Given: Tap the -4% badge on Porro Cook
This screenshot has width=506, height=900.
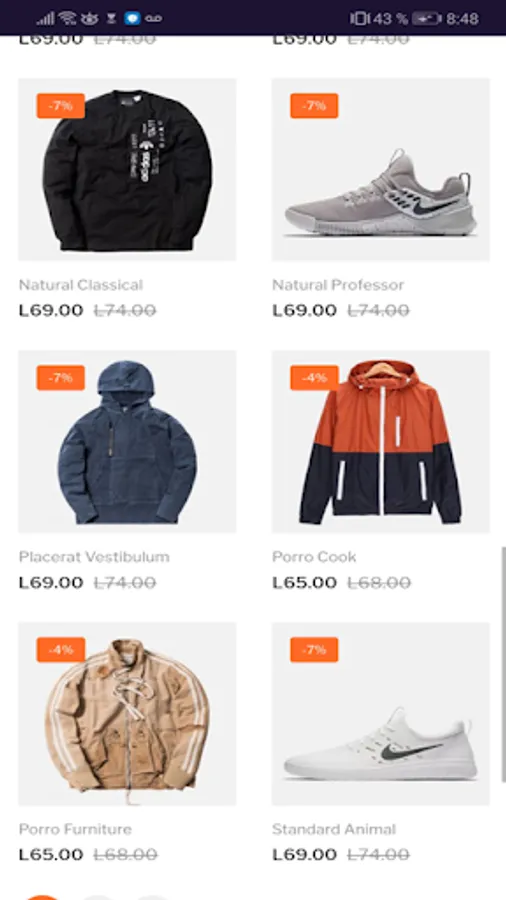Looking at the screenshot, I should [314, 378].
